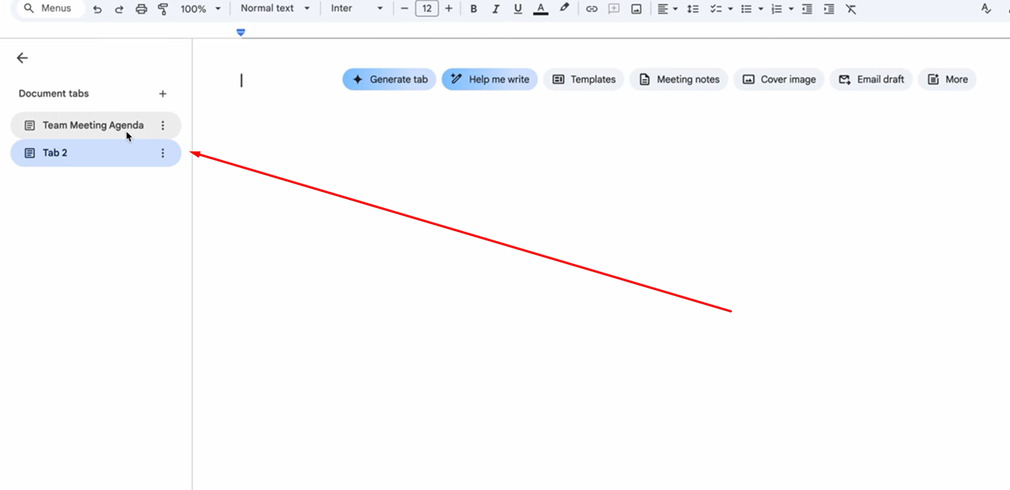The height and width of the screenshot is (490, 1010).
Task: Toggle italic formatting
Action: coord(495,9)
